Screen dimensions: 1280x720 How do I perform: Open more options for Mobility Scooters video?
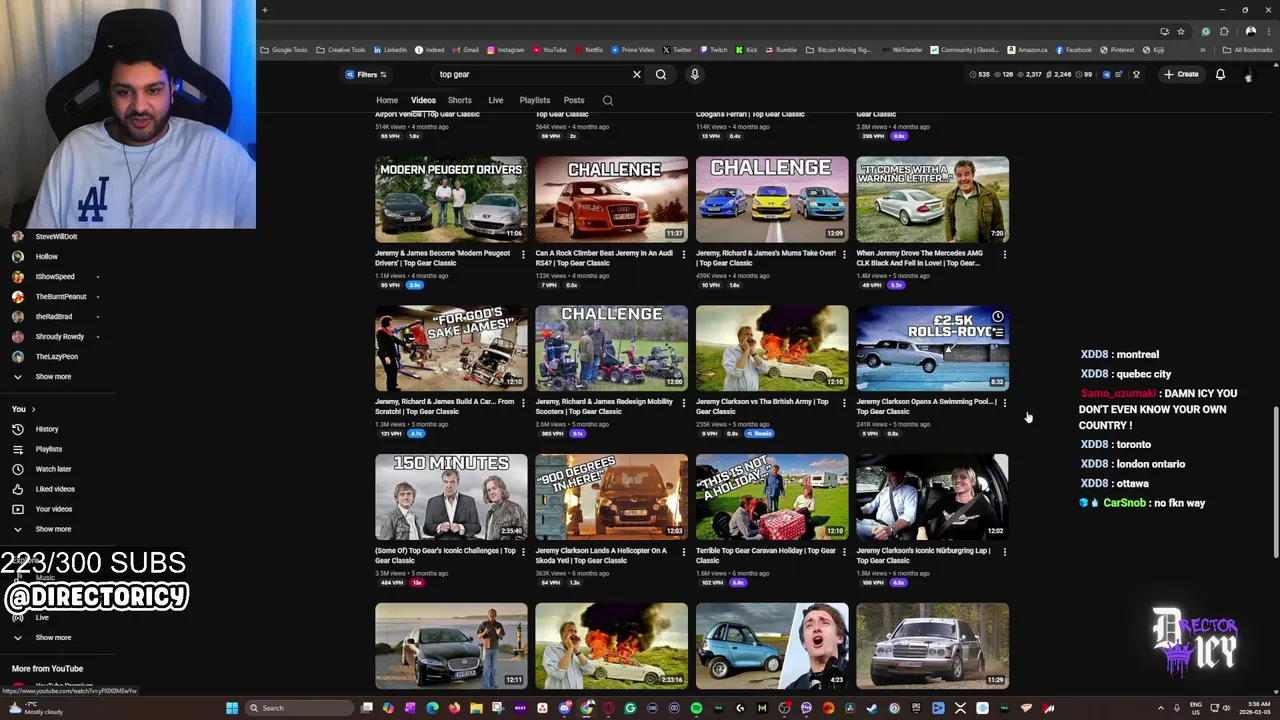683,403
